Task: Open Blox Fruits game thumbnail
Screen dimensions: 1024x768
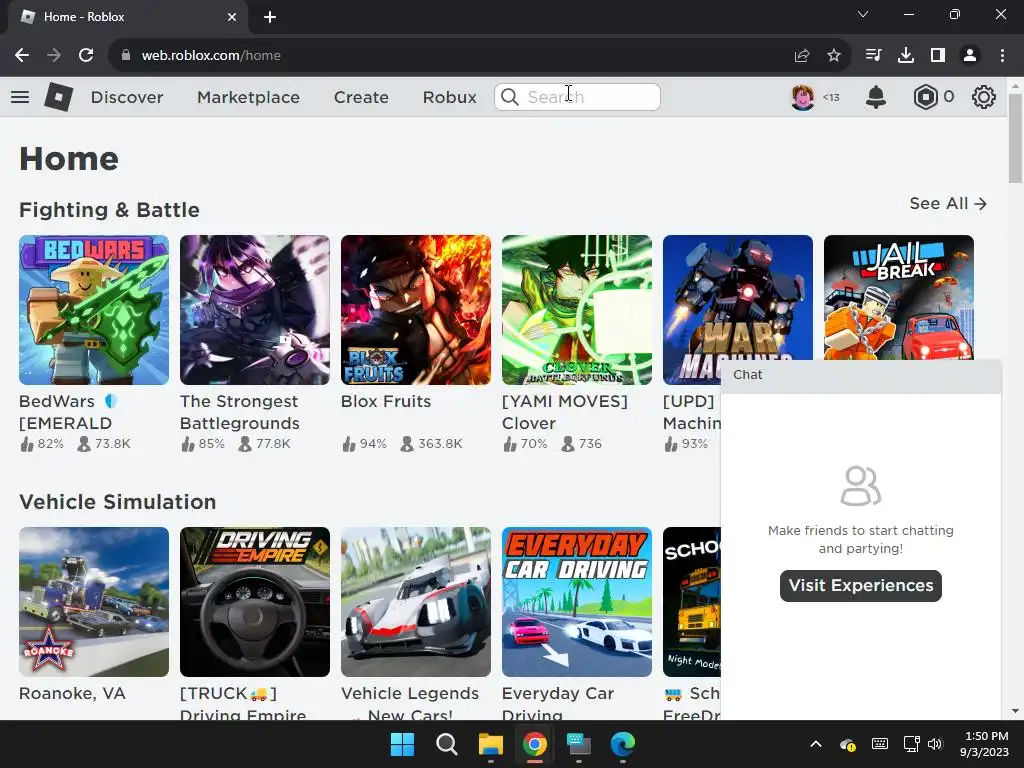Action: coord(416,310)
